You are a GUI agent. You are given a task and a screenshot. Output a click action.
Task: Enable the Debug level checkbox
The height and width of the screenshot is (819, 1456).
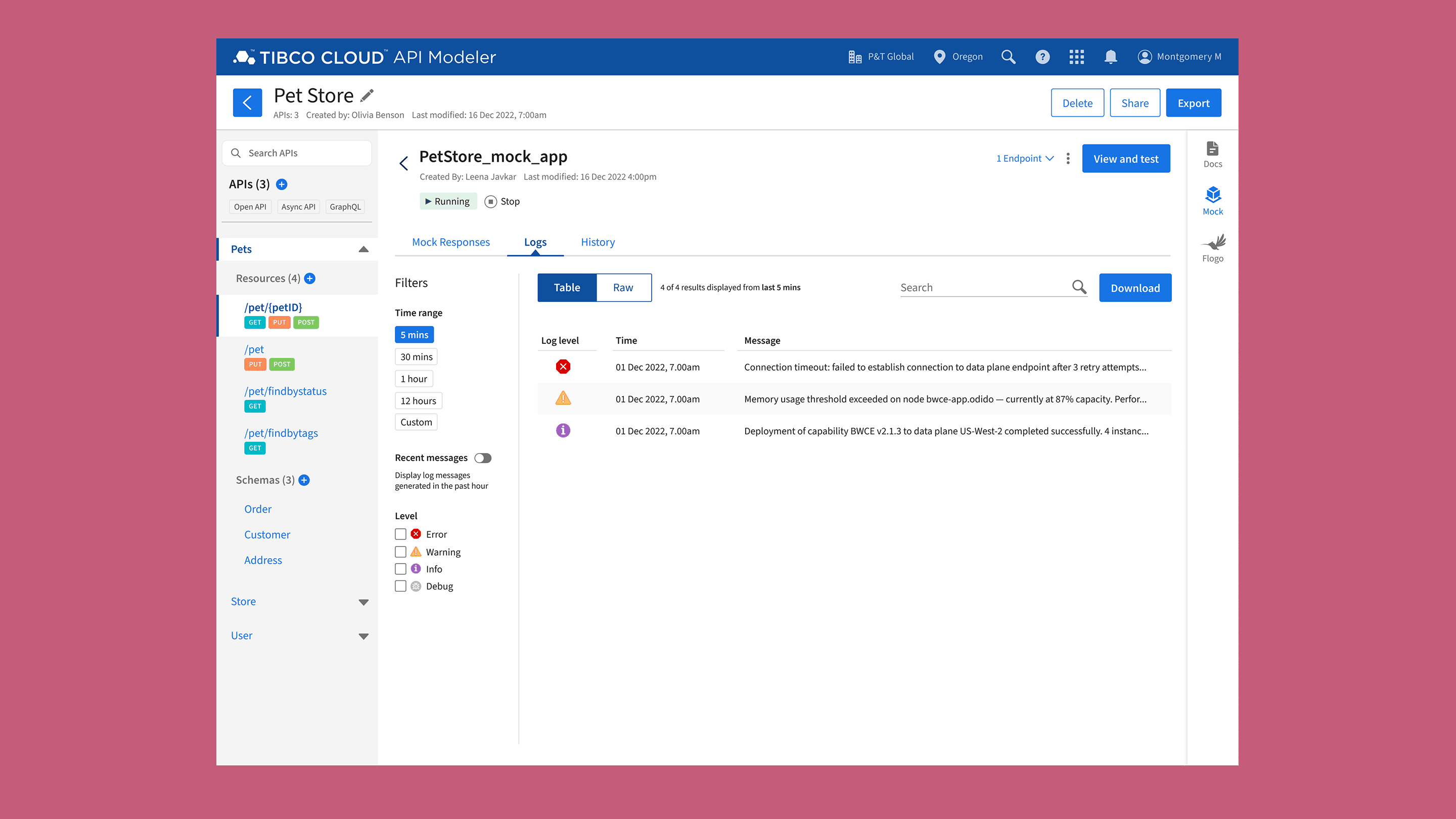400,586
